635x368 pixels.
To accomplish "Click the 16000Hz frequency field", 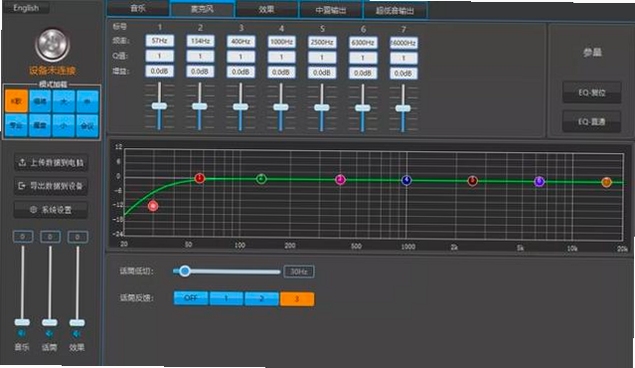I will (x=404, y=43).
